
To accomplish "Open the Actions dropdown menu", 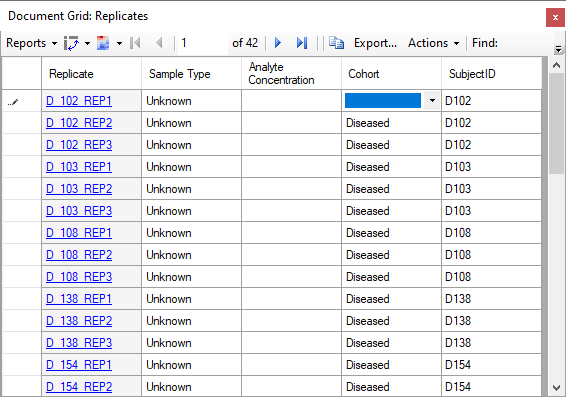I will click(434, 43).
